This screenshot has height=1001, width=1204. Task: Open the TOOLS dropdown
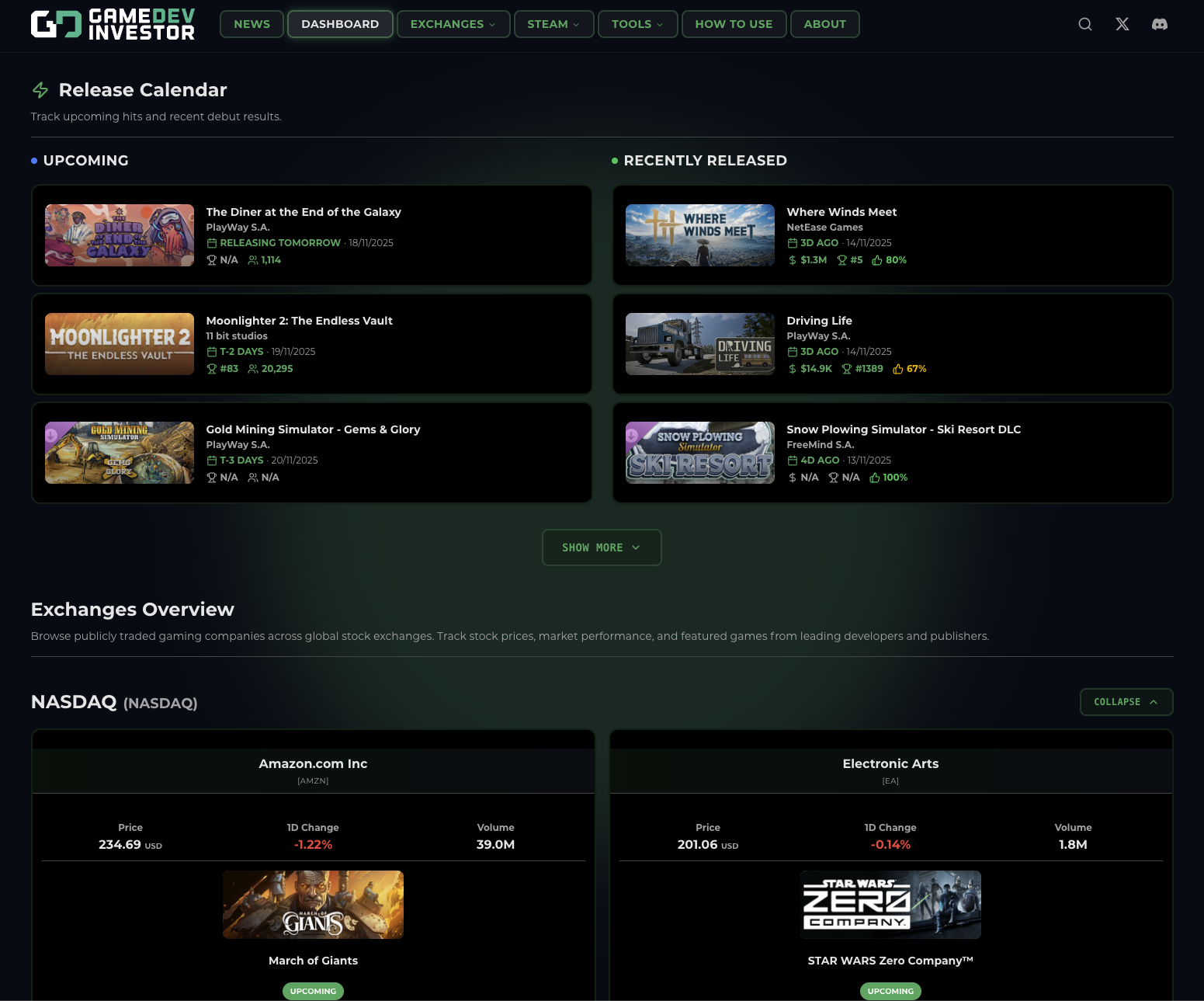pos(637,24)
